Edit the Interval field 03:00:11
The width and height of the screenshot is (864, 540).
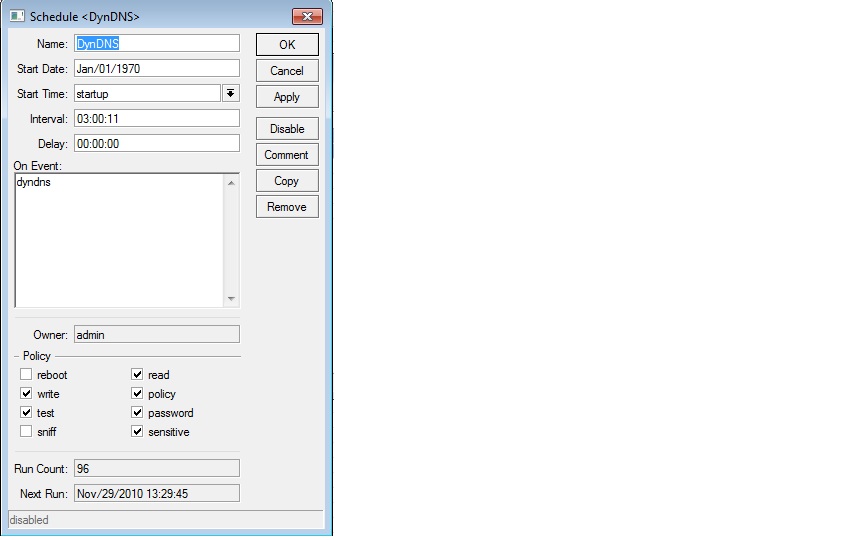tap(157, 118)
